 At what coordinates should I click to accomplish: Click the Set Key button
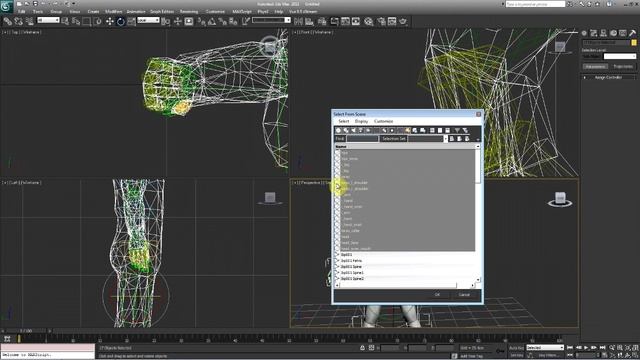516,356
